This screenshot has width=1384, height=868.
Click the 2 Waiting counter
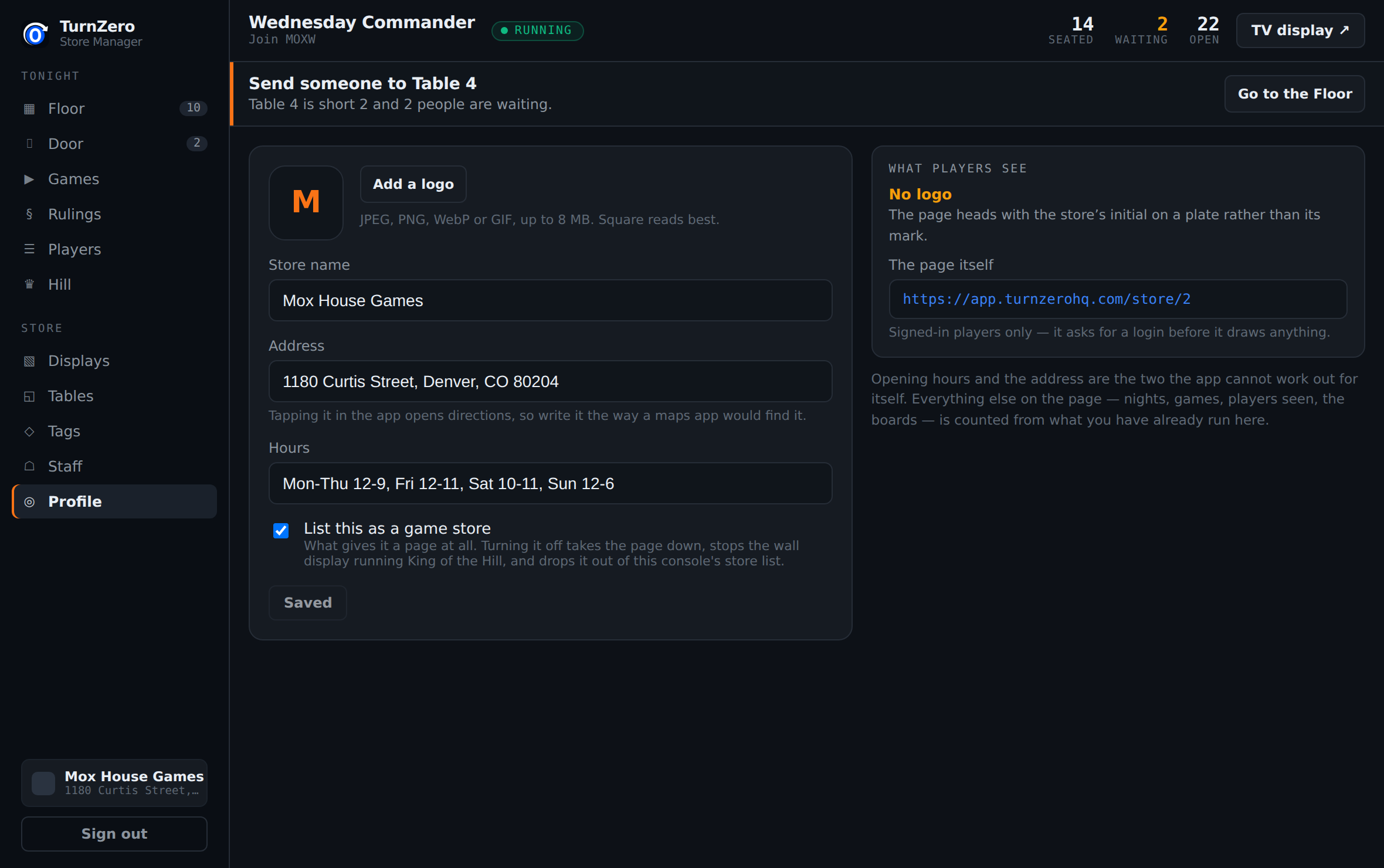click(x=1141, y=30)
